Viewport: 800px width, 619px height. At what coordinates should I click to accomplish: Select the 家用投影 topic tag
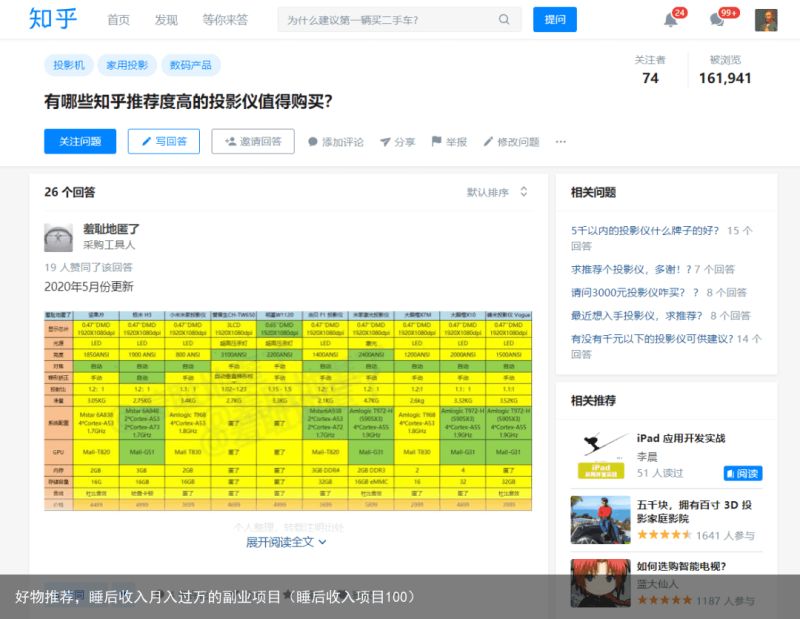click(127, 65)
